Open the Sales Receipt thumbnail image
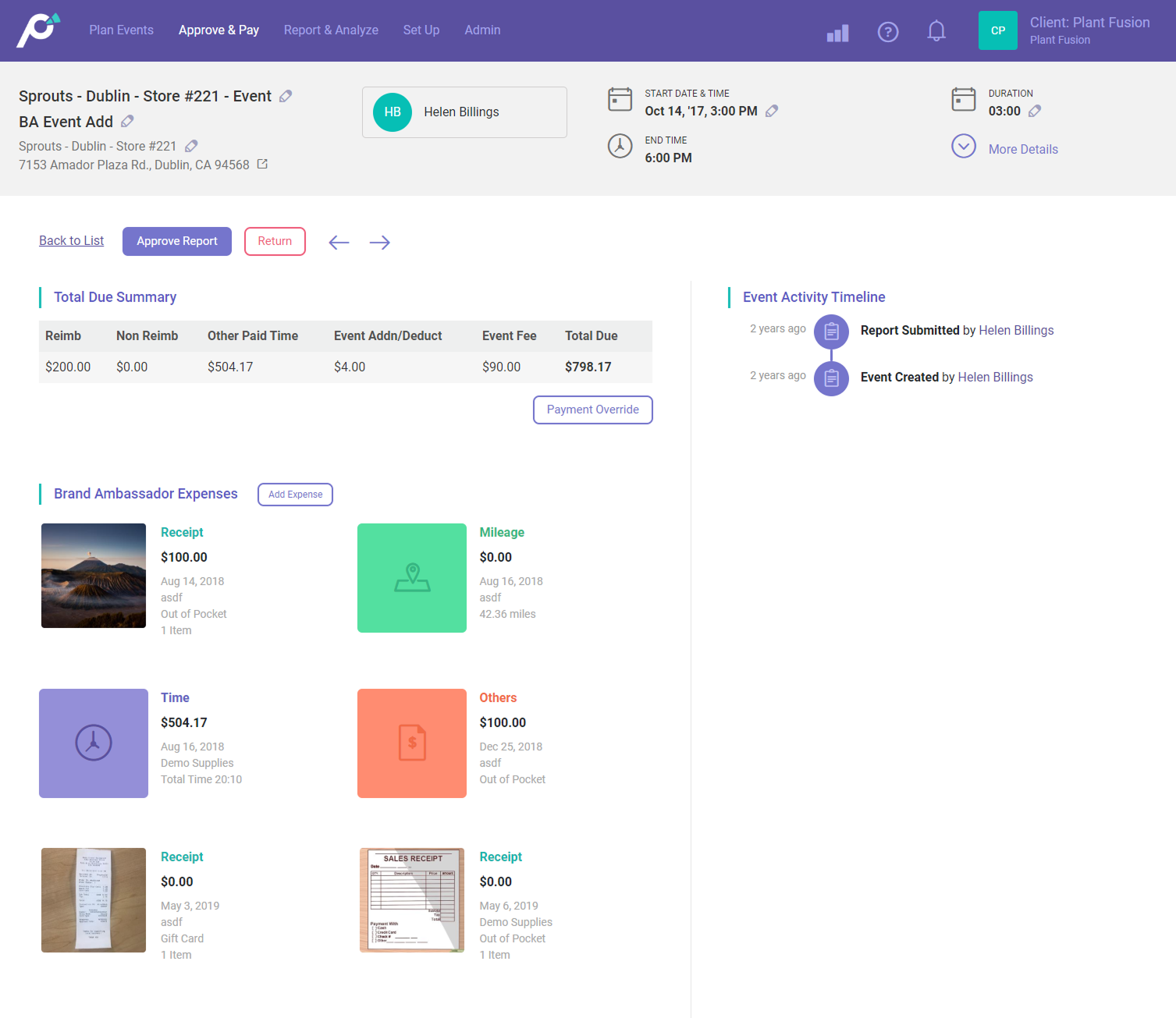 point(412,899)
